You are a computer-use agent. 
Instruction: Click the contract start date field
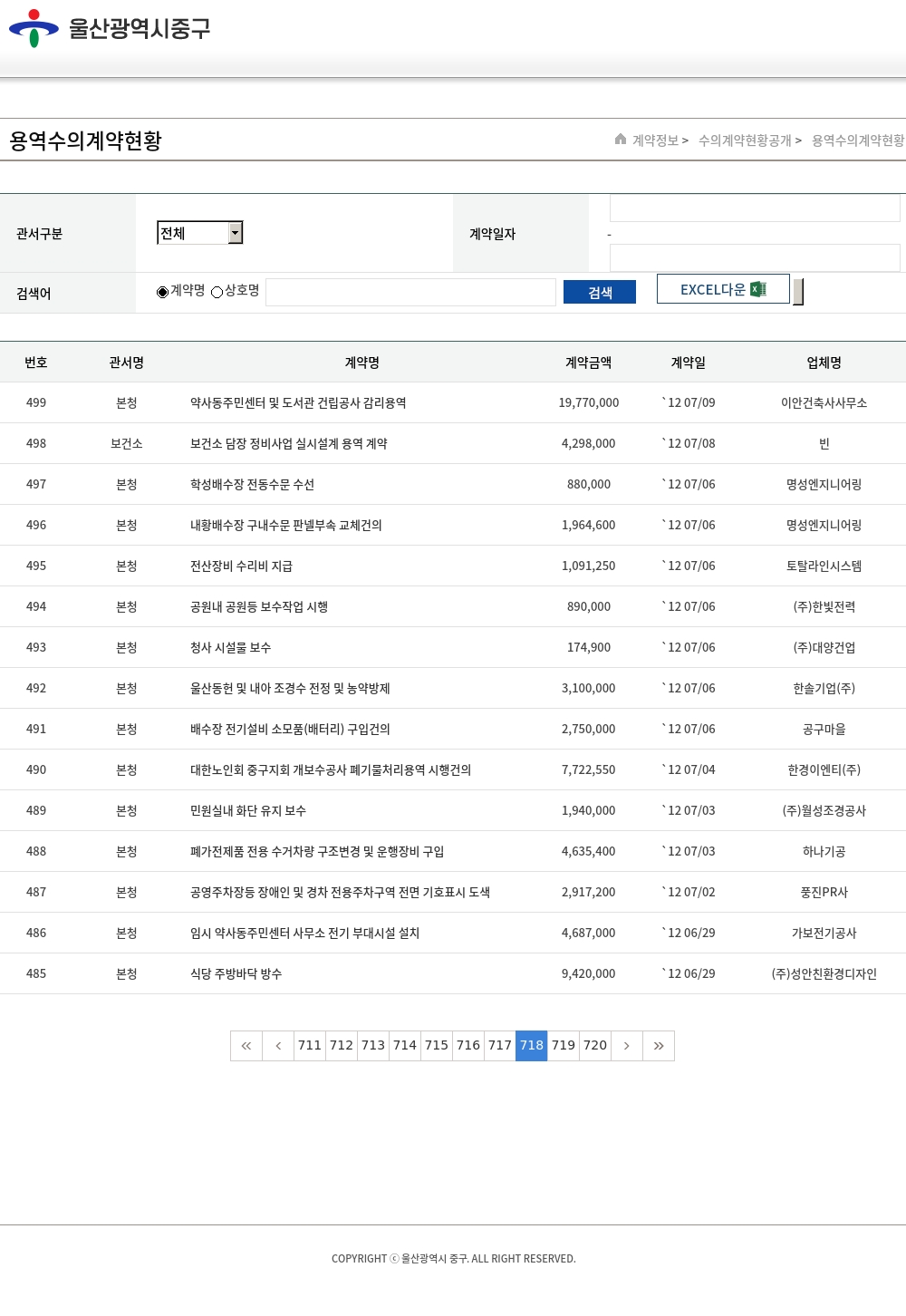click(754, 208)
